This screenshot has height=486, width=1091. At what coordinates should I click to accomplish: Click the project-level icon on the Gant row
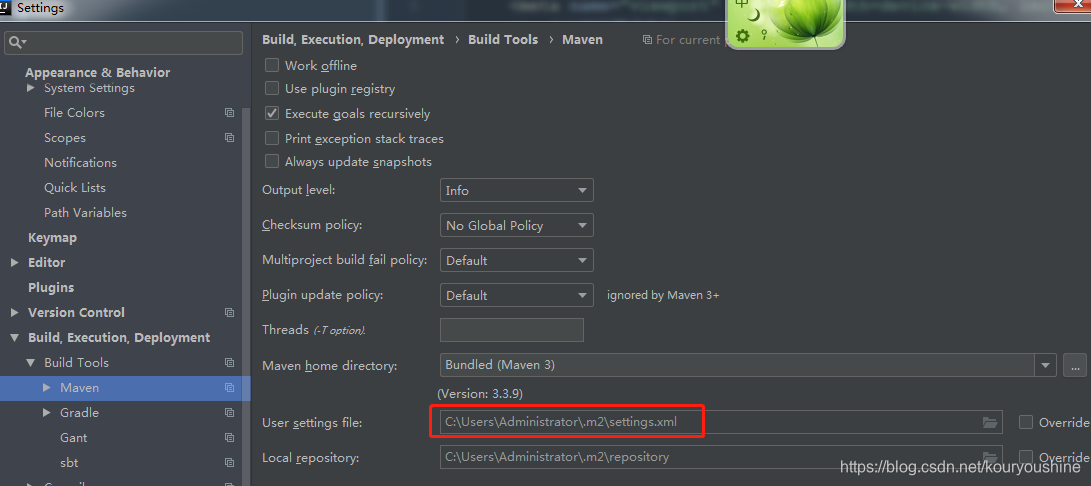pos(230,438)
